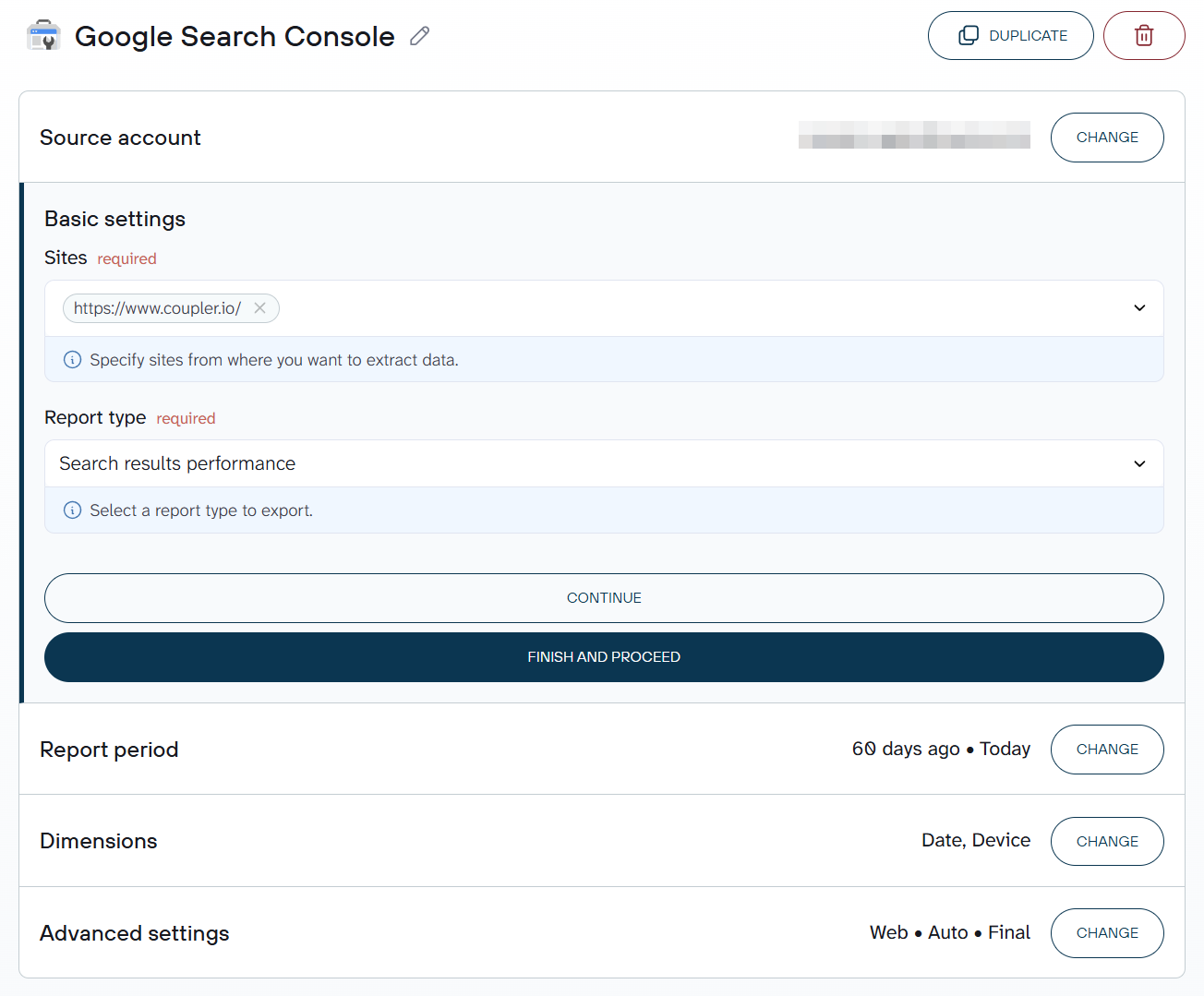Click the CONTINUE button

pos(604,598)
